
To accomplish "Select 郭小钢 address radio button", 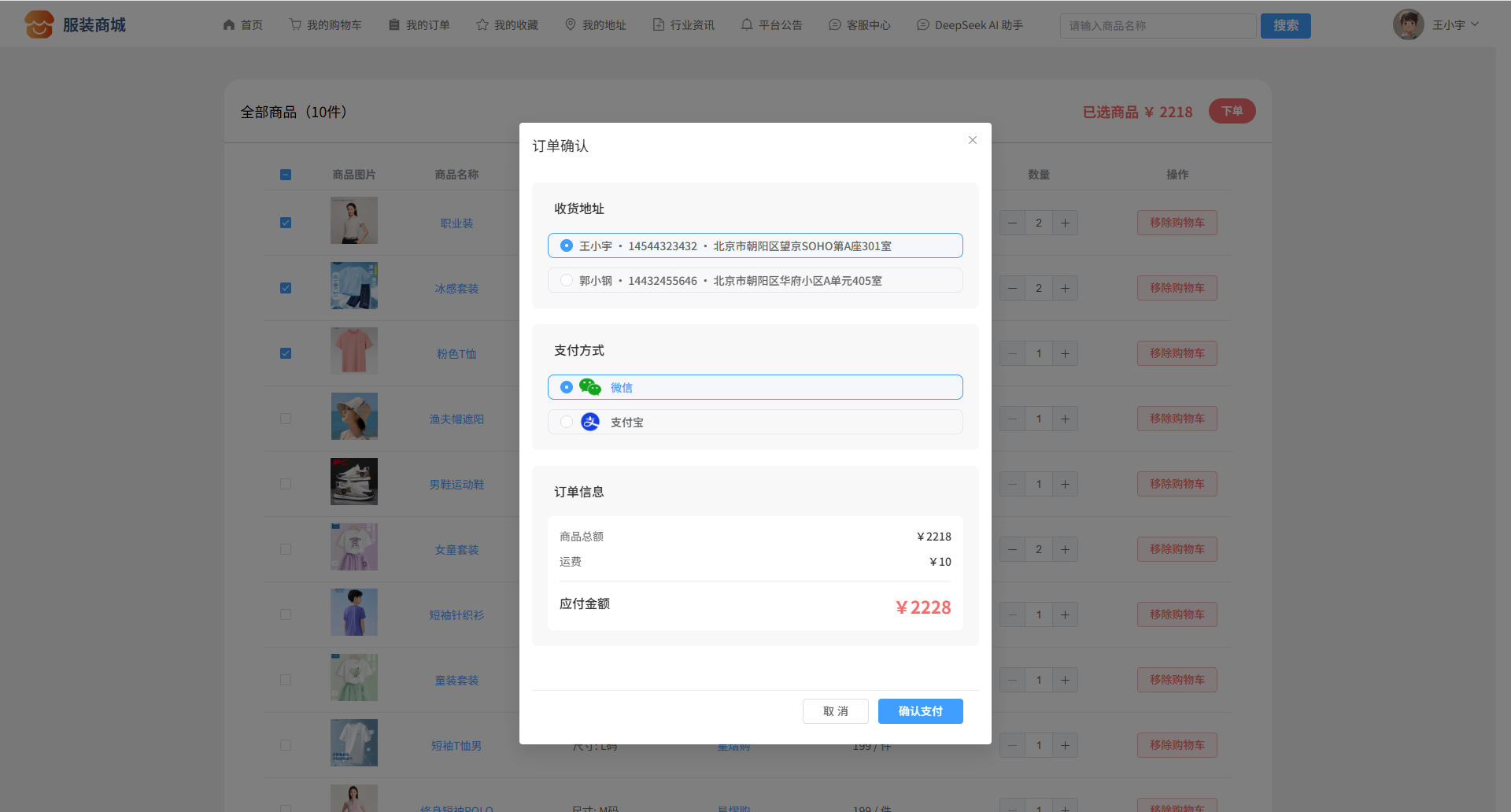I will coord(567,280).
